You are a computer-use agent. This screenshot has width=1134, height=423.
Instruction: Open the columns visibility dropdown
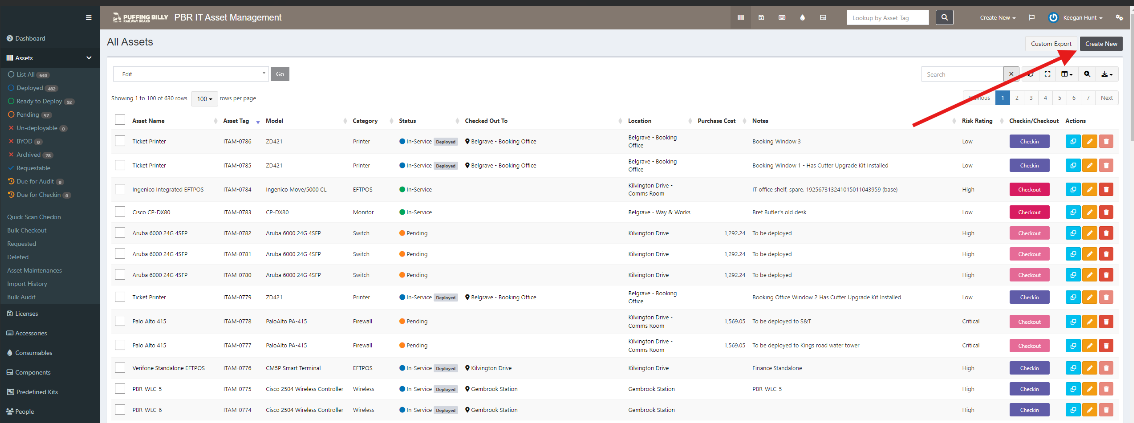[x=1067, y=74]
